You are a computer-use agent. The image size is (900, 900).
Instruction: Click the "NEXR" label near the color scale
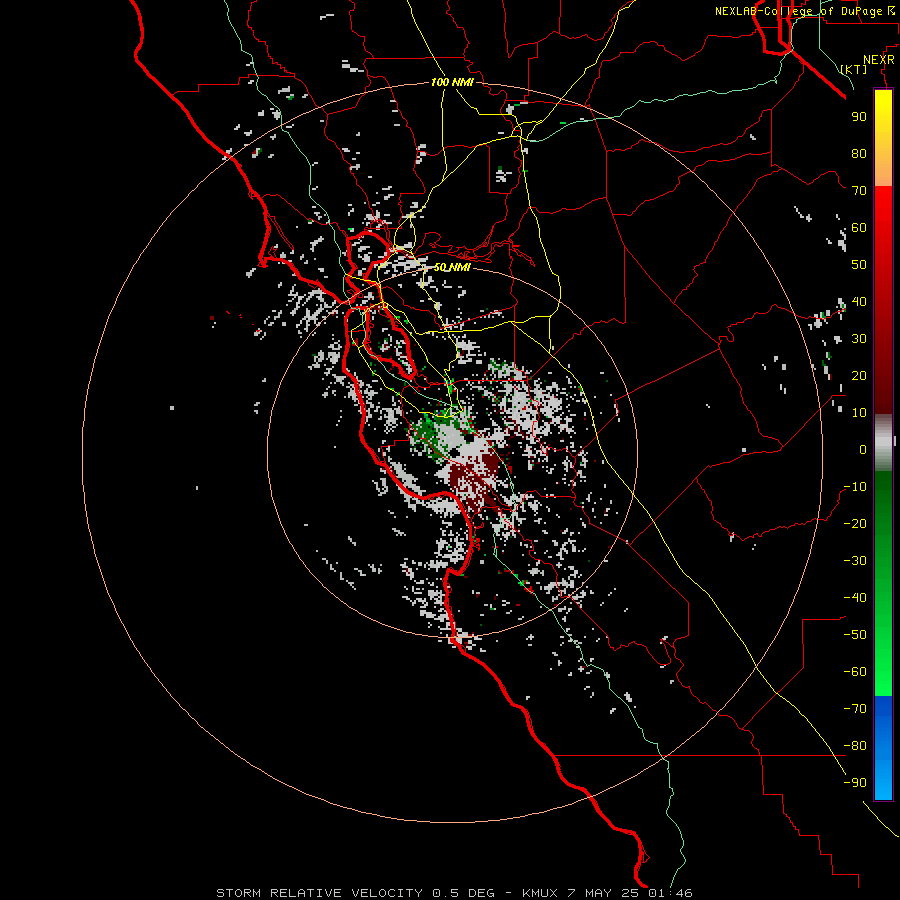coord(879,60)
